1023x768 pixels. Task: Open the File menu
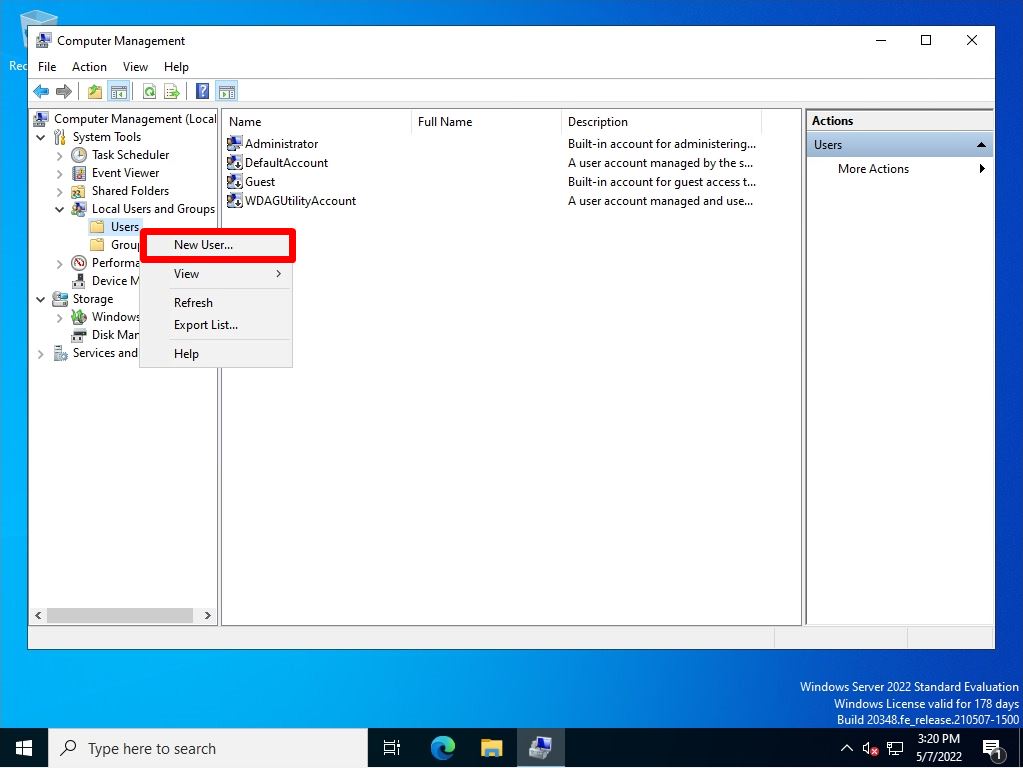pyautogui.click(x=47, y=67)
